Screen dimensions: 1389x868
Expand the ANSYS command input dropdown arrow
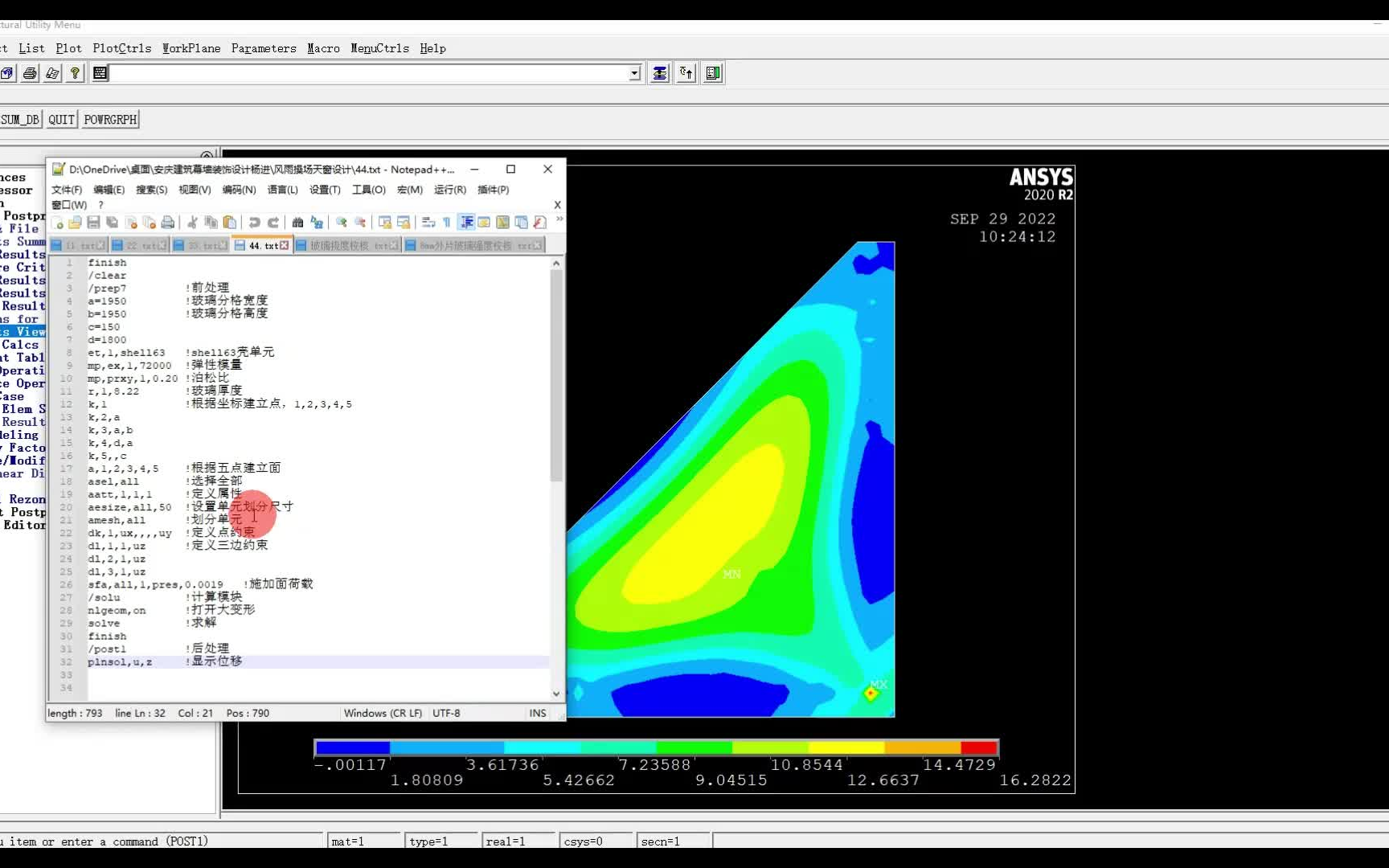pos(634,73)
